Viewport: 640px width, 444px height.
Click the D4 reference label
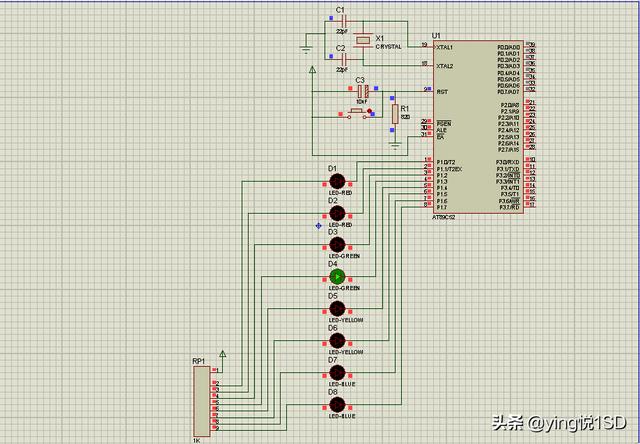click(x=333, y=264)
